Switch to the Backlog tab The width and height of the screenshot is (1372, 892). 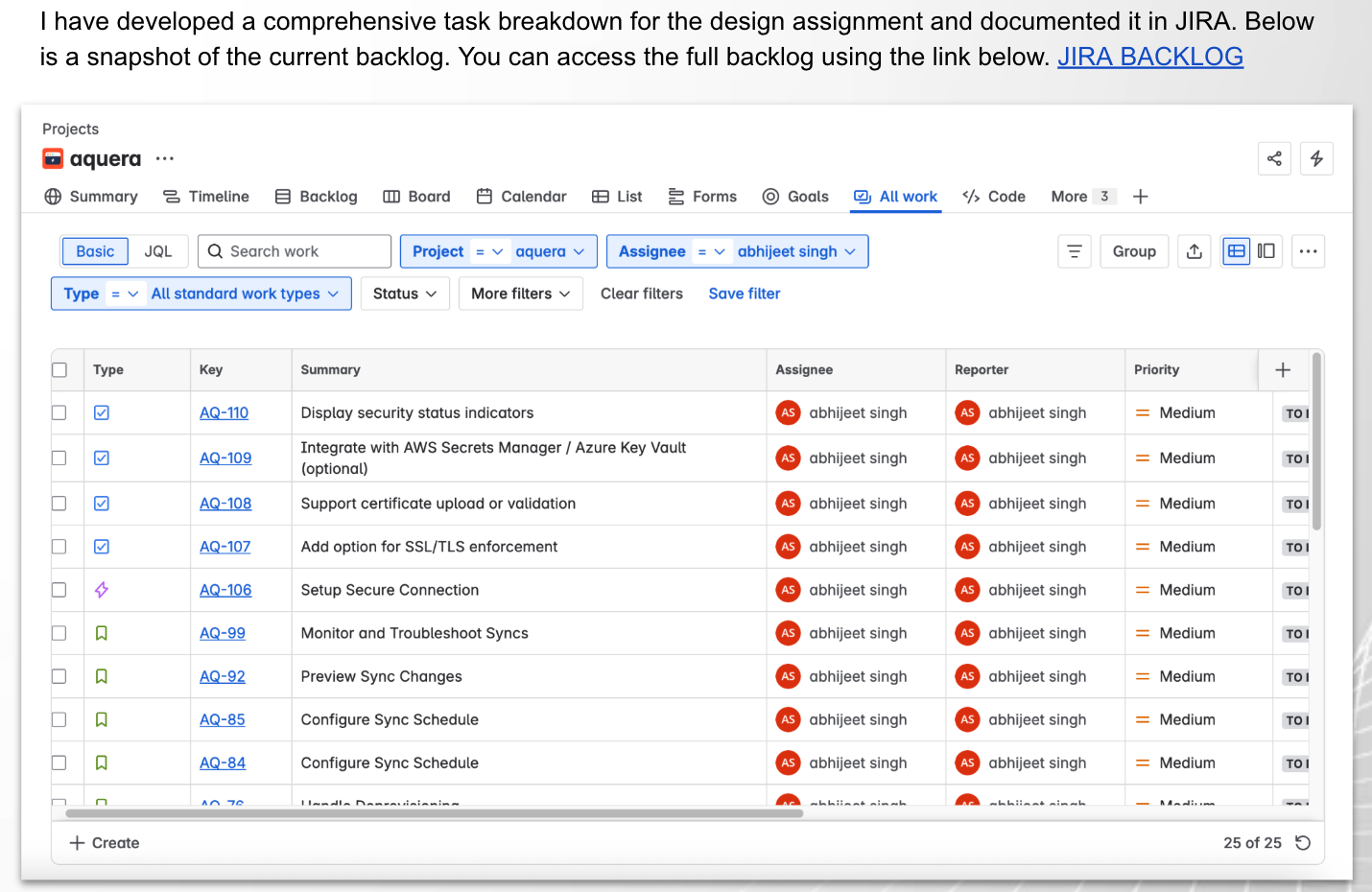tap(316, 197)
